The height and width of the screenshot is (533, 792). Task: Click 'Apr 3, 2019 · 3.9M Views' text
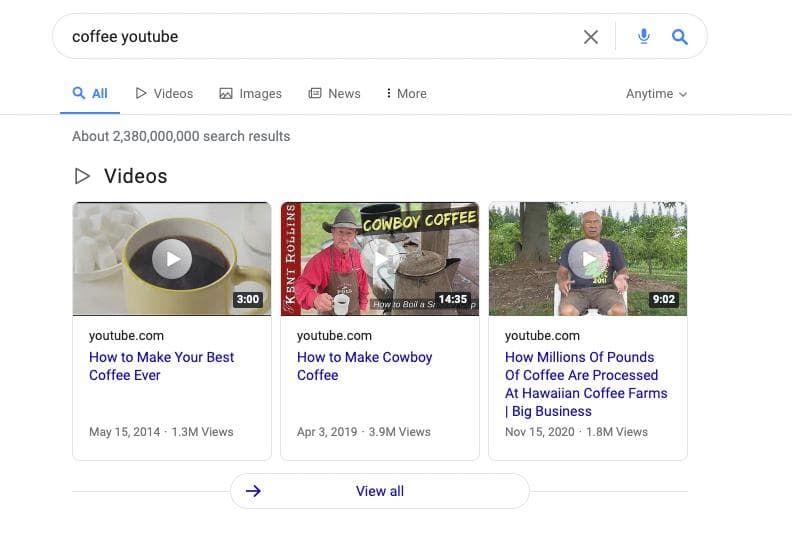pyautogui.click(x=364, y=432)
